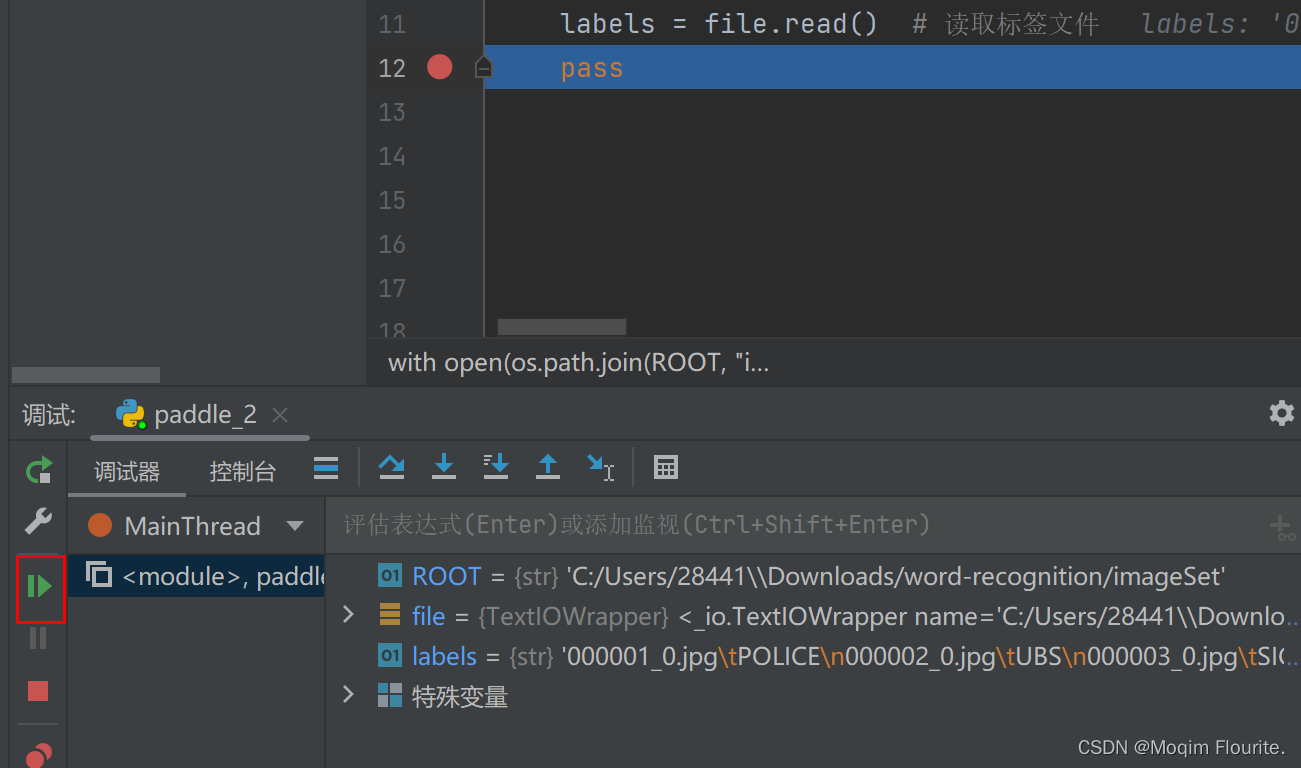
Task: Open the MainThread thread dropdown
Action: pyautogui.click(x=295, y=526)
